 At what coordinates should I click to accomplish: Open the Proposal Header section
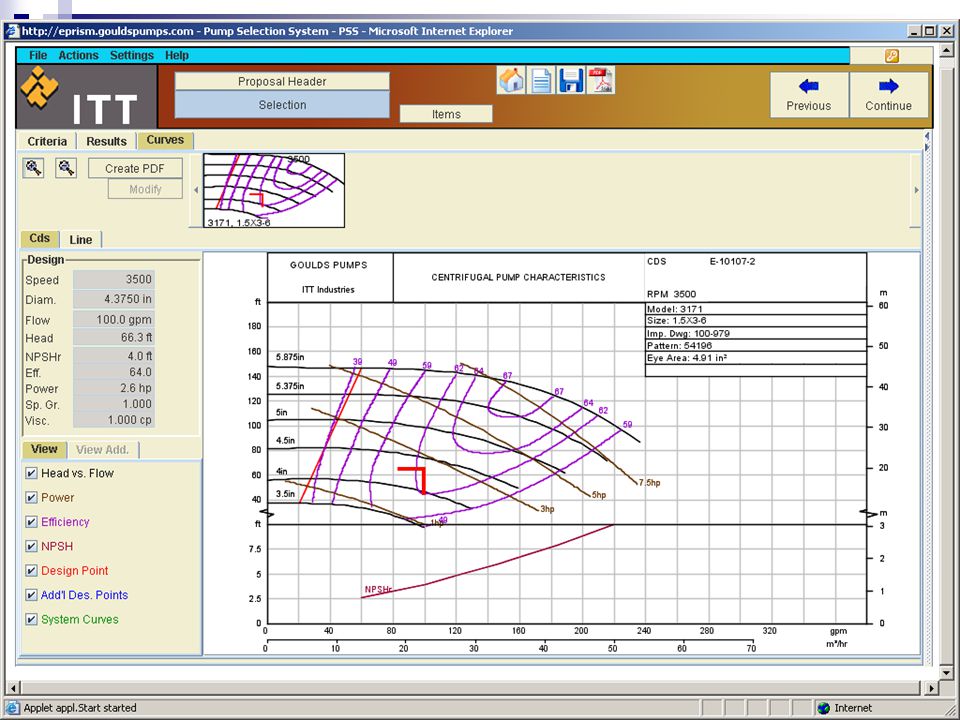tap(282, 81)
